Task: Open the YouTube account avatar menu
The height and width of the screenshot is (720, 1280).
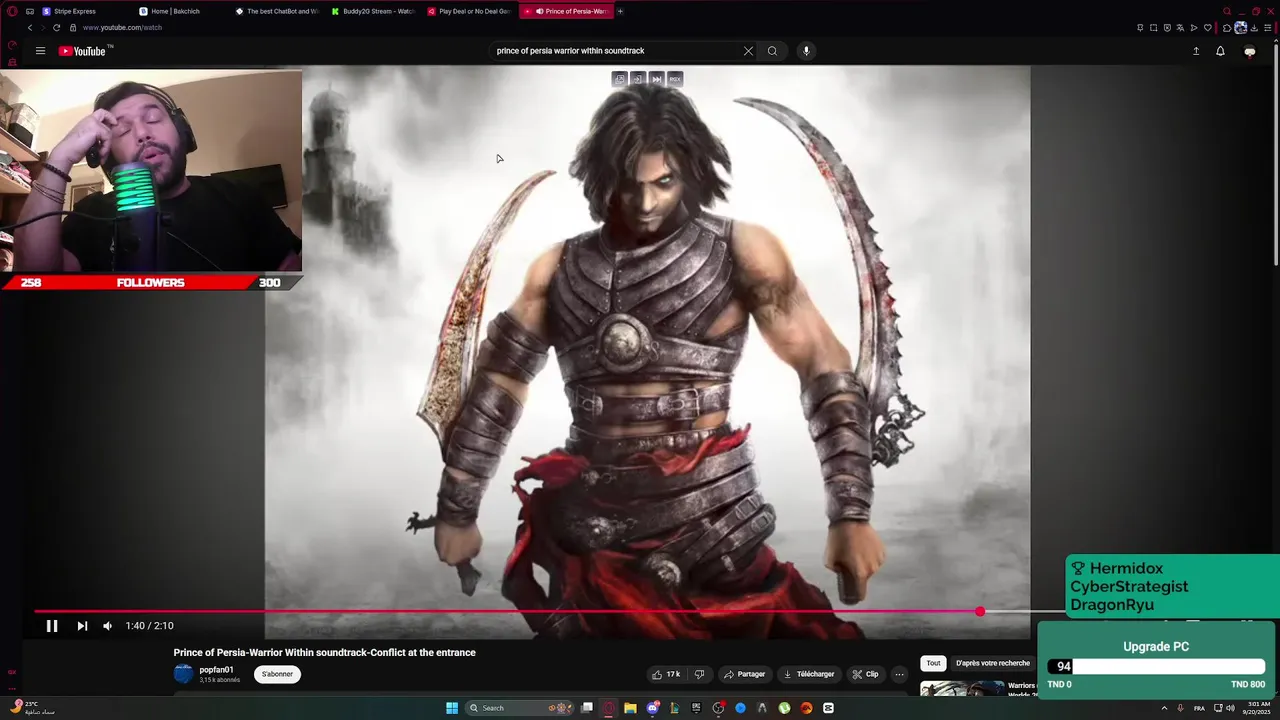Action: [1249, 51]
